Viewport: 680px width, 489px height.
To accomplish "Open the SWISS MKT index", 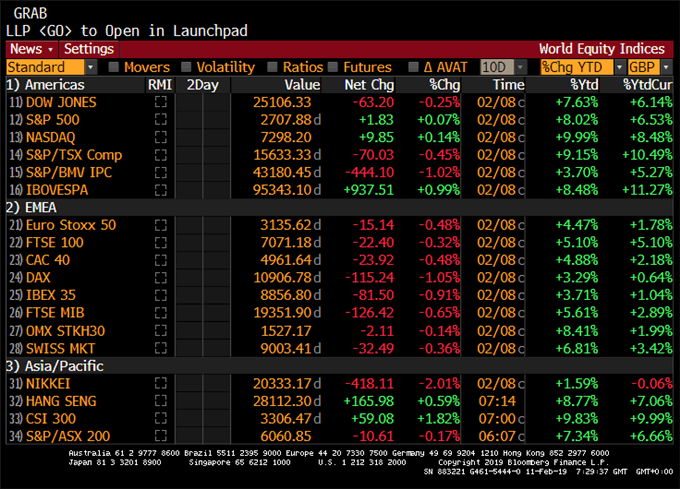I will point(60,349).
